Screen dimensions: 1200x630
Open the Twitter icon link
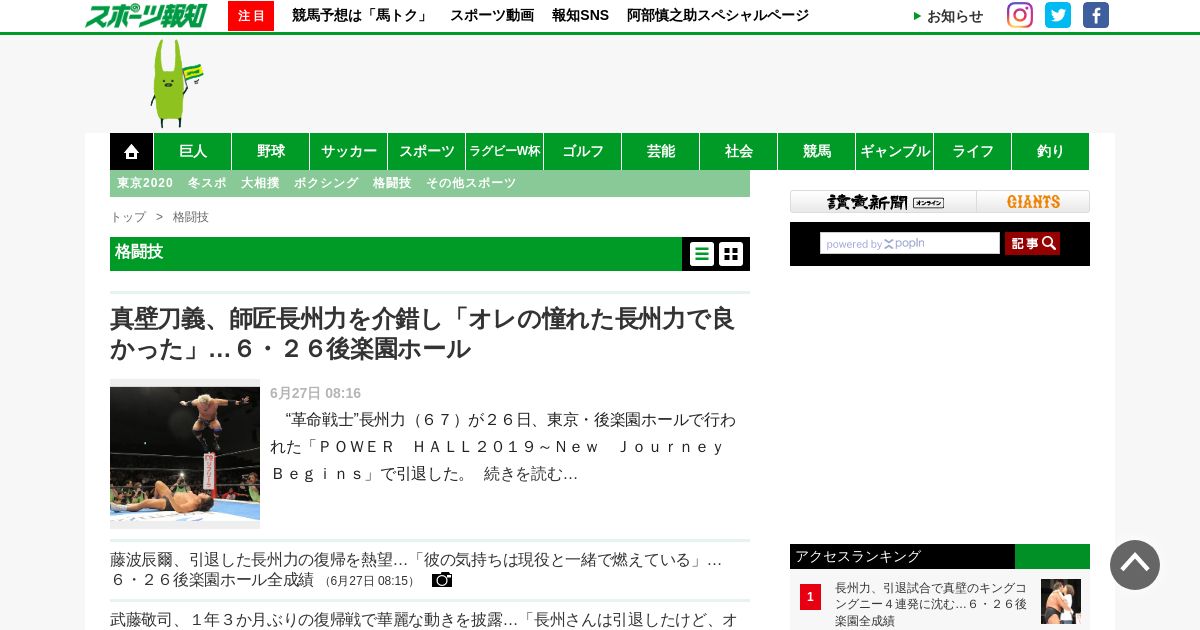point(1058,15)
